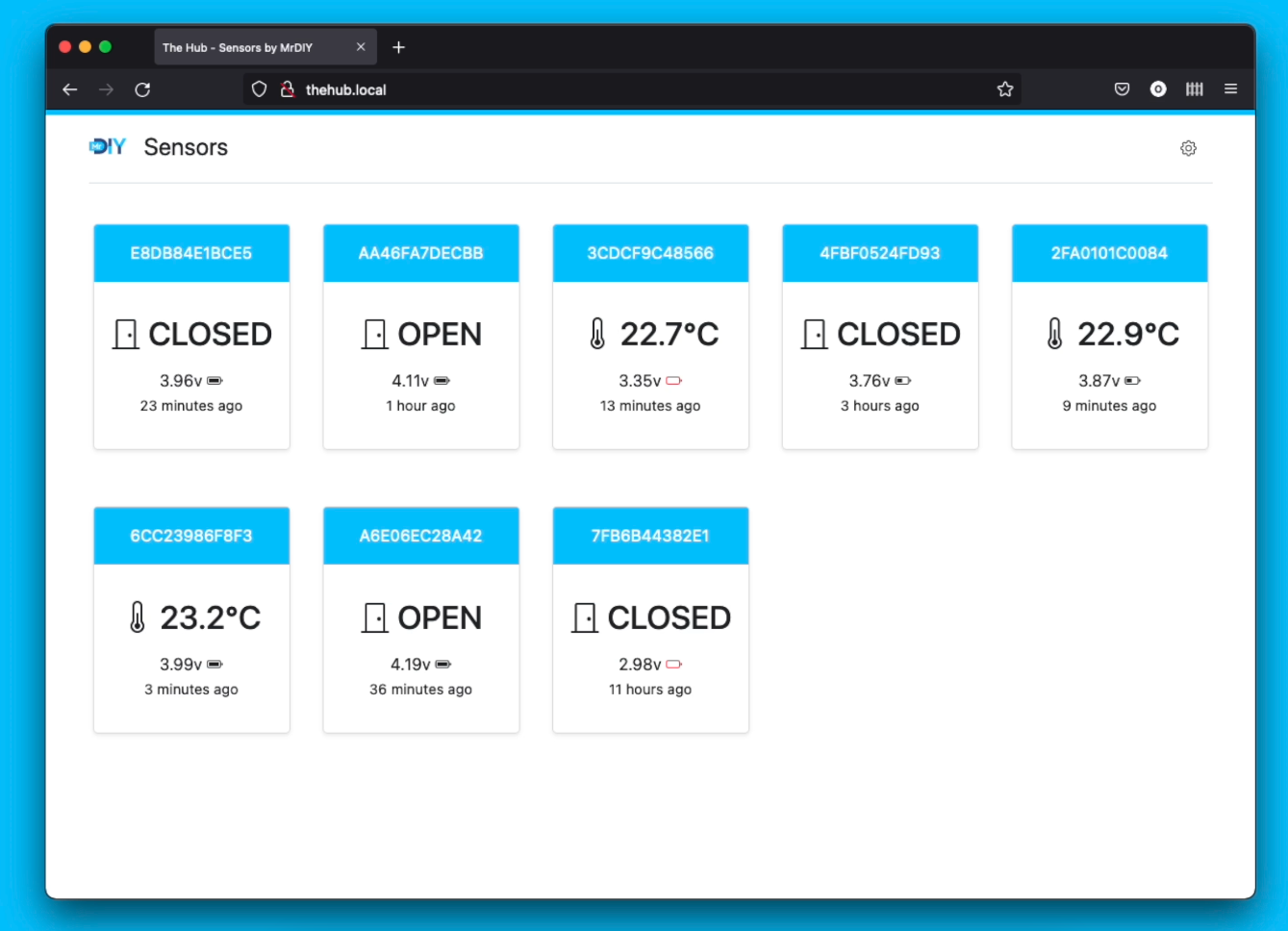Click the battery icon on sensor AA46FA7DECBB
Image resolution: width=1288 pixels, height=931 pixels.
pos(442,380)
